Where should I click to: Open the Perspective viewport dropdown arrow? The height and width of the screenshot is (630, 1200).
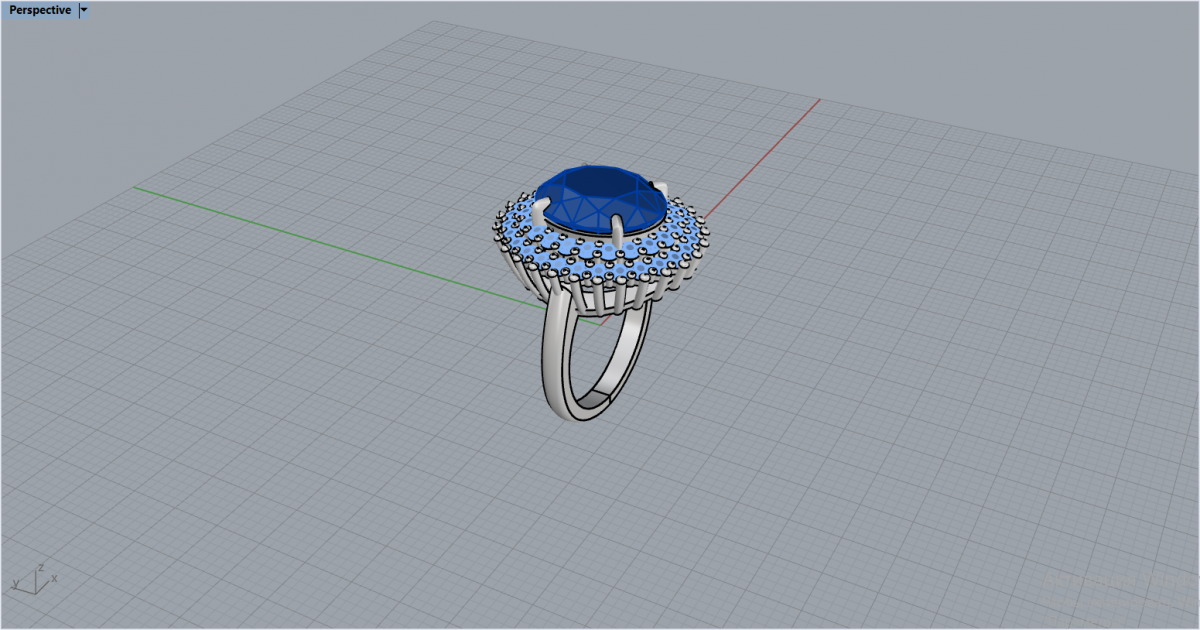84,10
